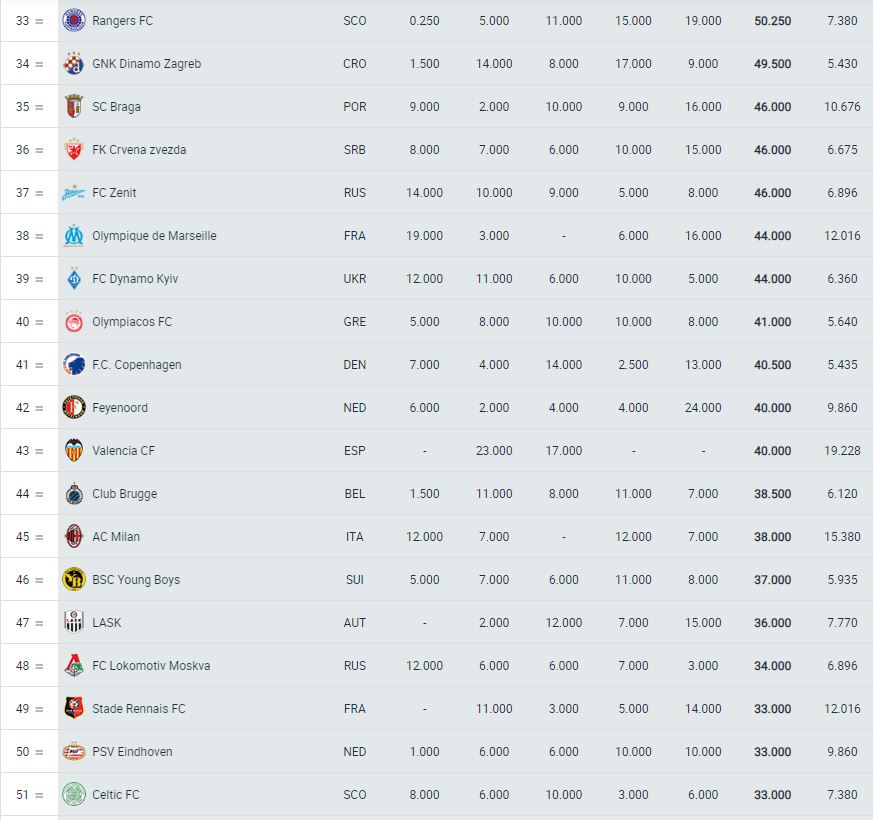Click the GNK Dinamo Zagreb crest icon

pos(73,63)
